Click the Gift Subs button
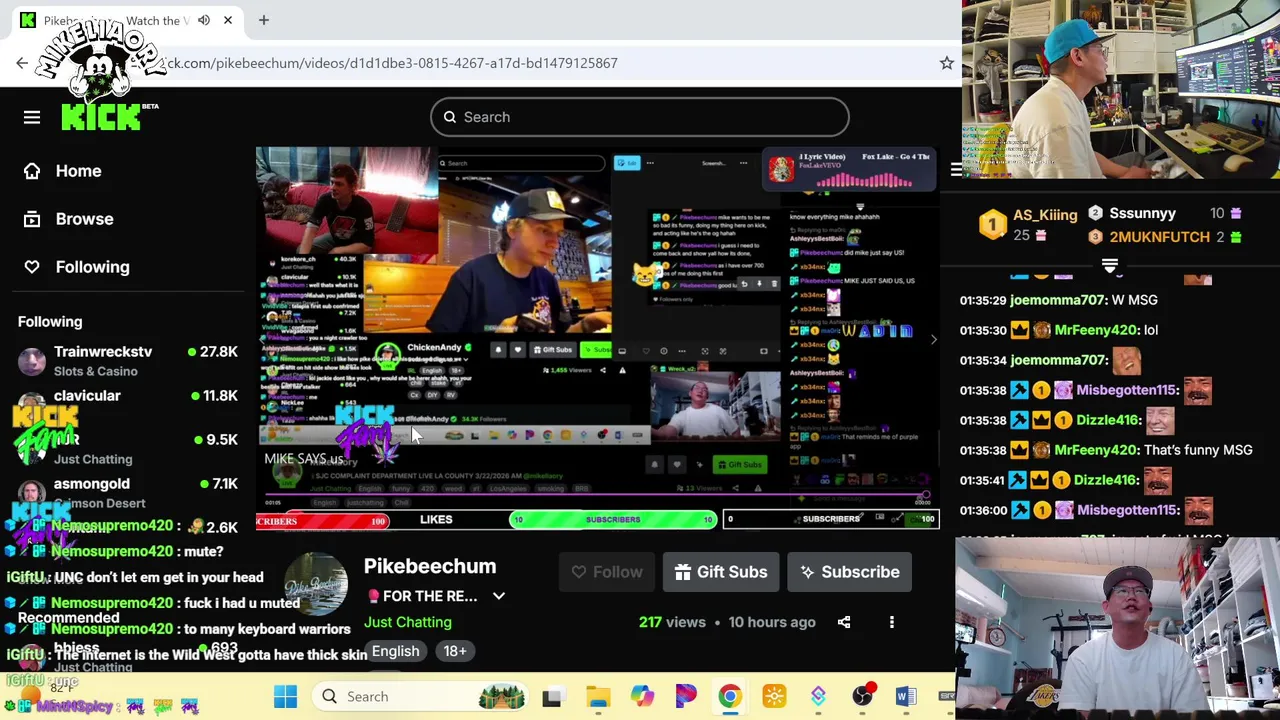Image resolution: width=1280 pixels, height=720 pixels. pyautogui.click(x=721, y=572)
